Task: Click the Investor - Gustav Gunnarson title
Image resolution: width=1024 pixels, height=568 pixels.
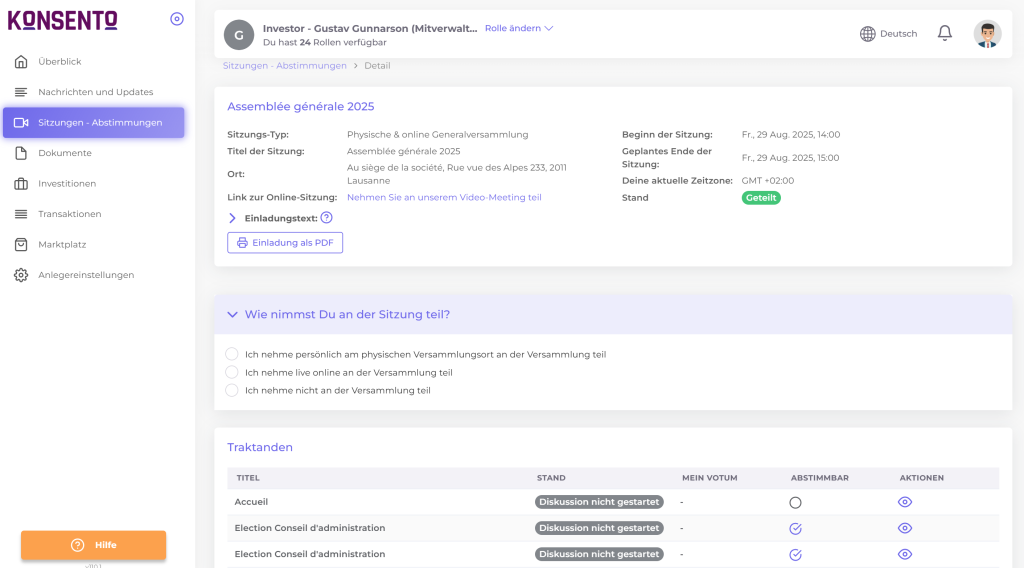Action: tap(370, 28)
